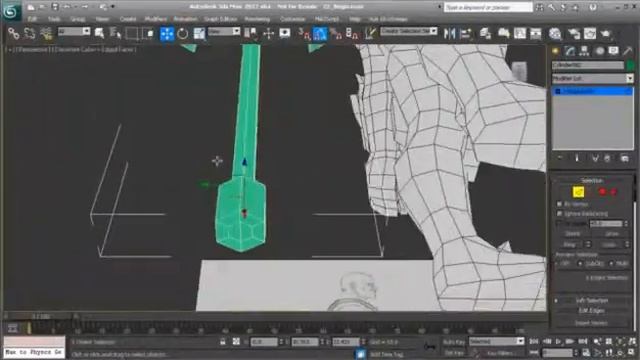This screenshot has height=360, width=640.
Task: Select the Polygon sub-object level icon
Action: (602, 191)
